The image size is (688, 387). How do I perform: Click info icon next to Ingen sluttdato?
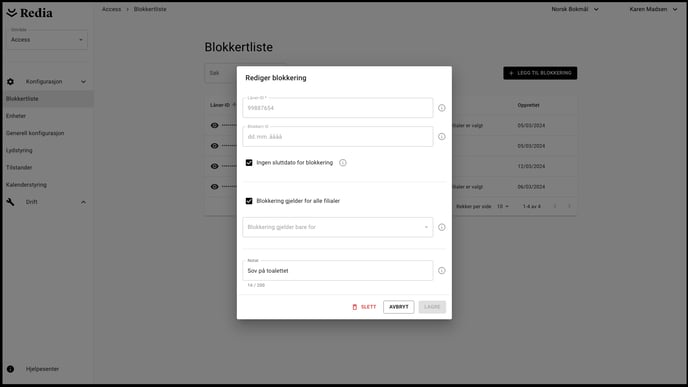coord(343,163)
